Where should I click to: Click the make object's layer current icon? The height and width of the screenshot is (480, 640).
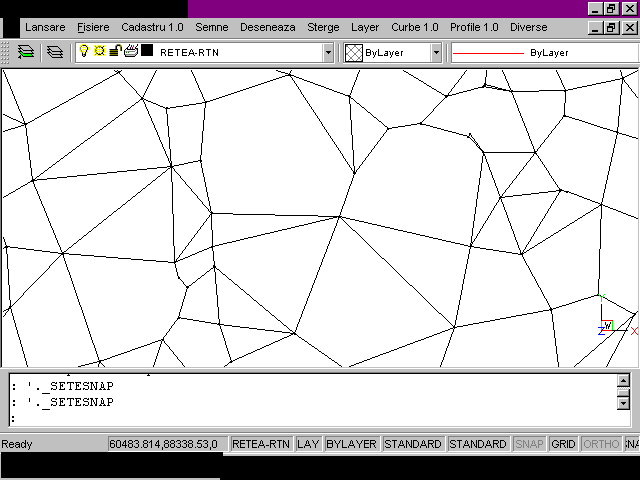click(26, 52)
